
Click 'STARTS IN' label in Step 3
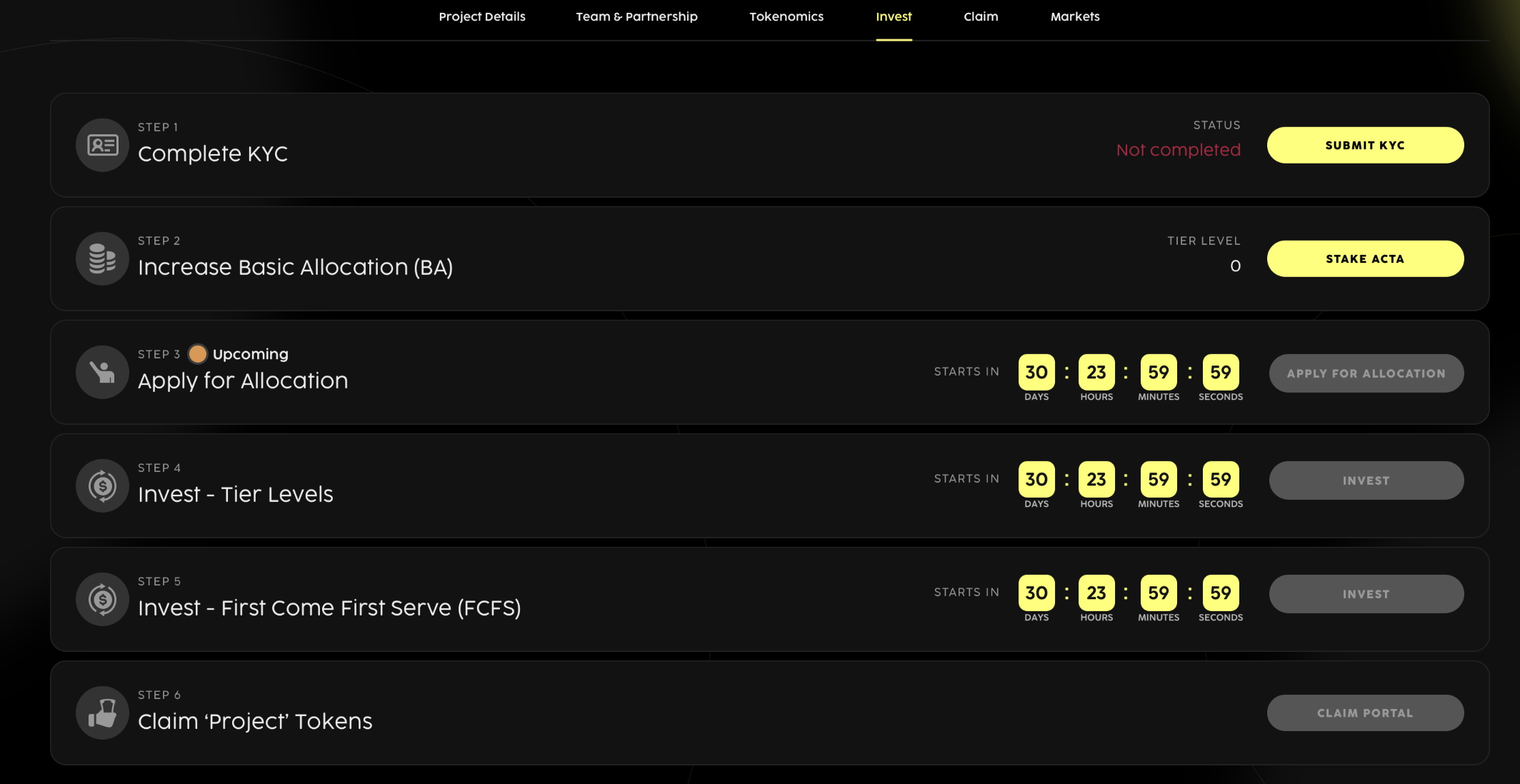966,371
